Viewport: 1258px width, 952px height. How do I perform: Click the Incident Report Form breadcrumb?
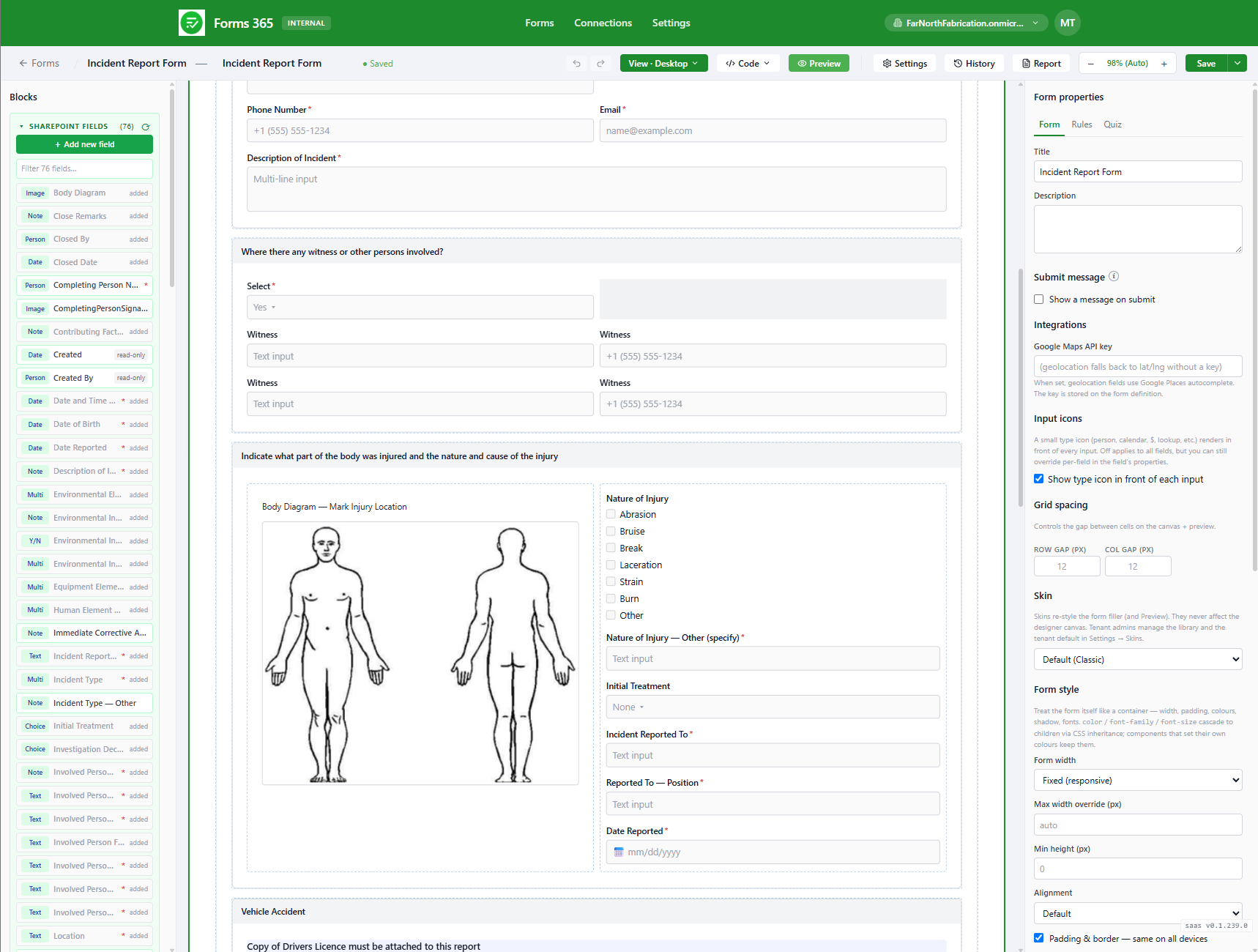[137, 63]
